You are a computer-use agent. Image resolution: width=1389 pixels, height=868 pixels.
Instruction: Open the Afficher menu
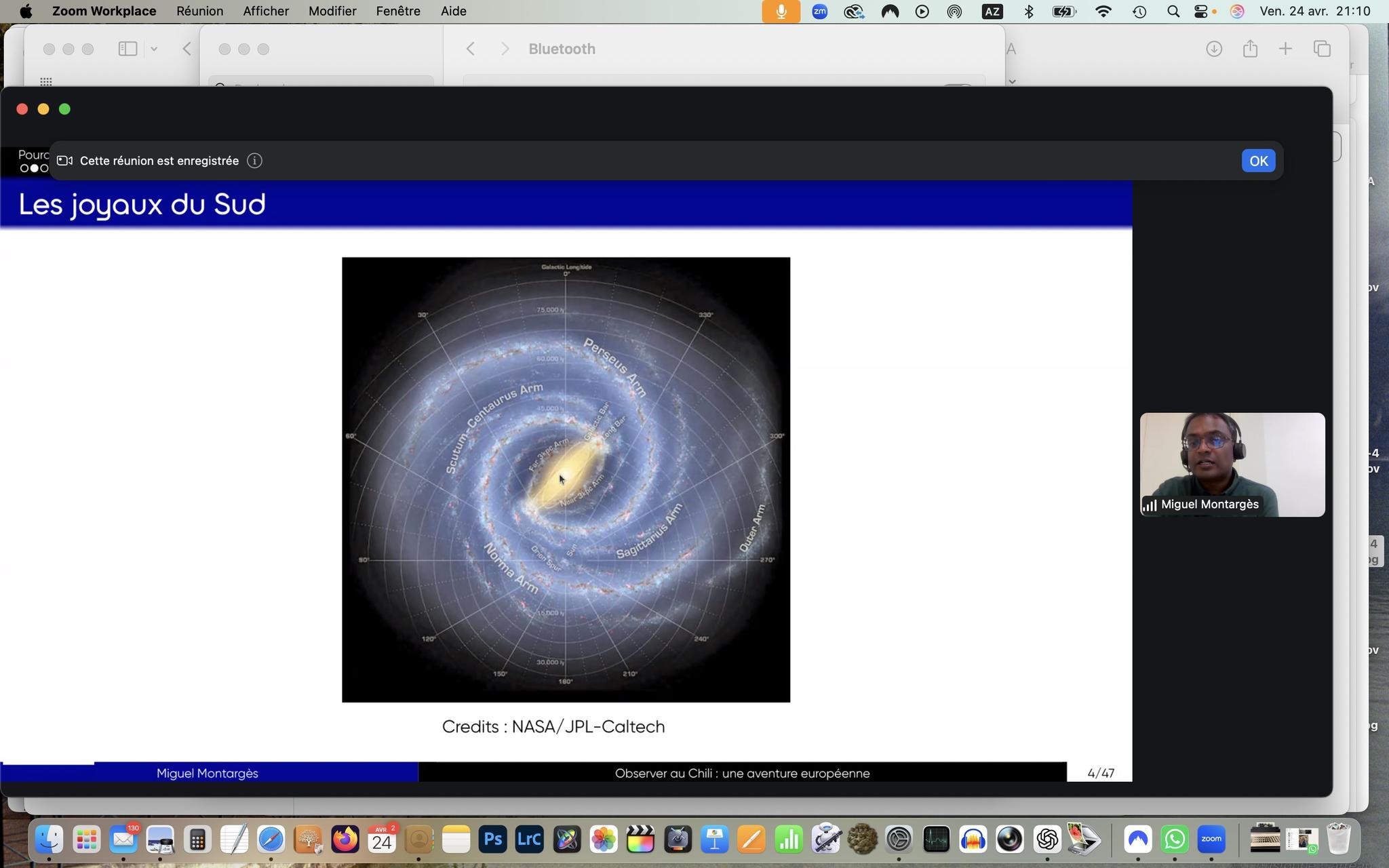tap(266, 11)
